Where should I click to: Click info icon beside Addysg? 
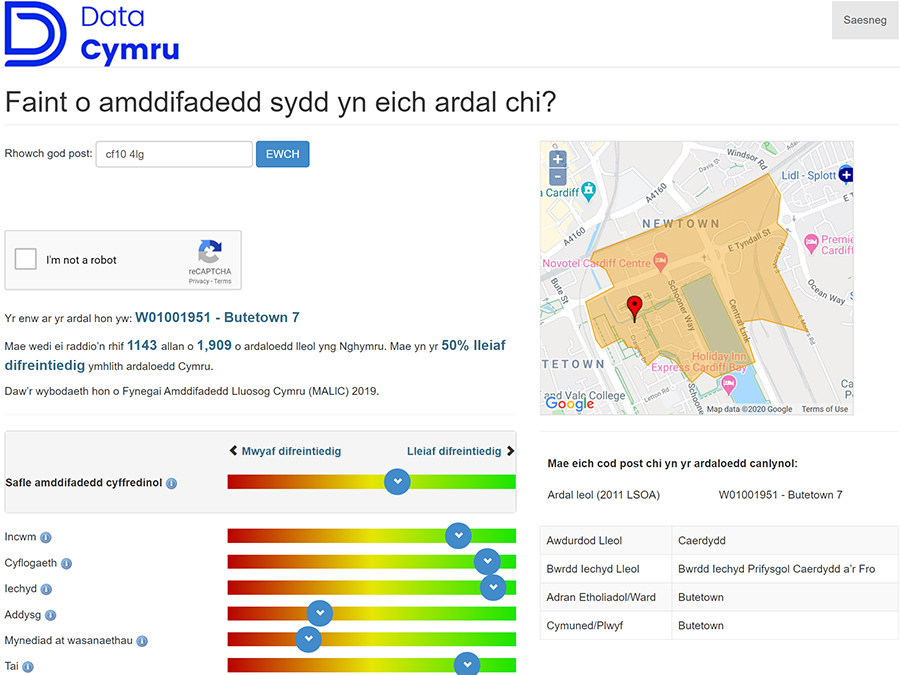pos(50,616)
